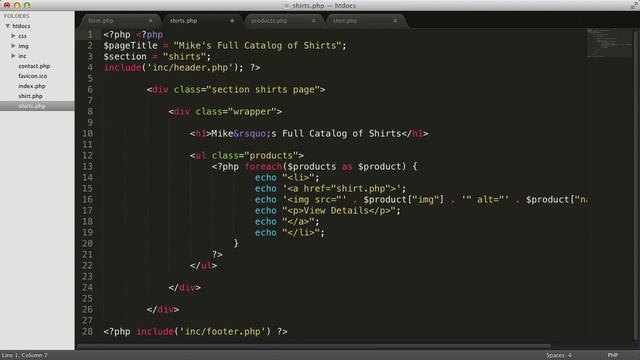
Task: Open favicon.ico from the sidebar
Action: point(33,76)
